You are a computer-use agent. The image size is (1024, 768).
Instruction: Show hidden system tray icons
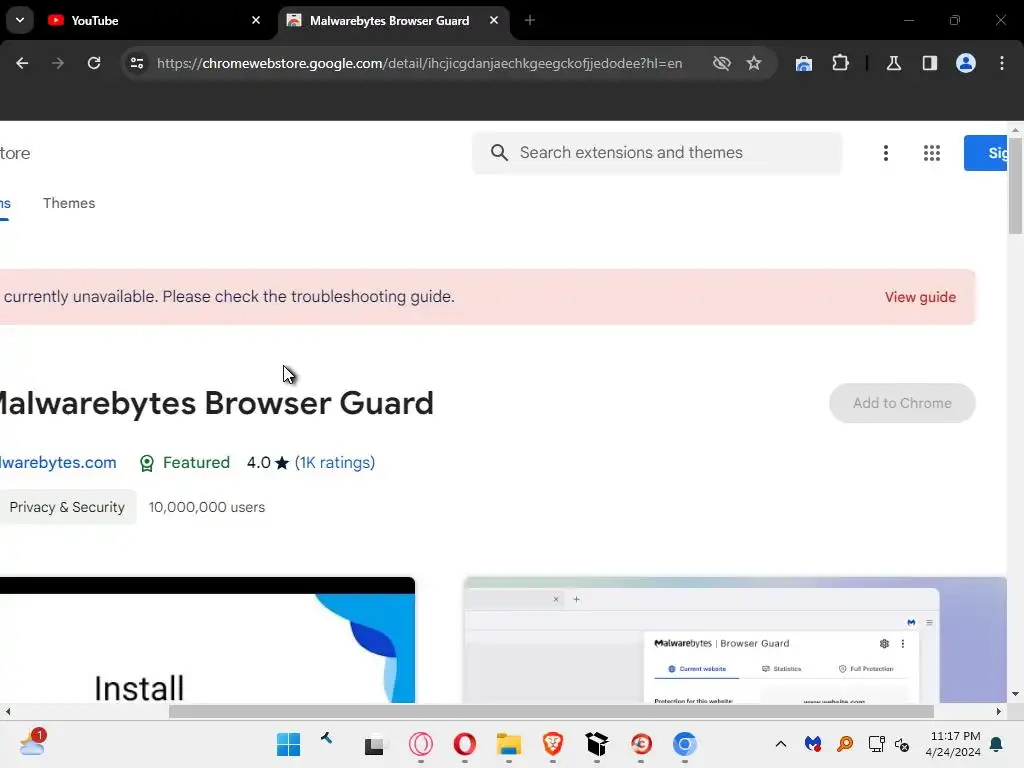point(780,744)
